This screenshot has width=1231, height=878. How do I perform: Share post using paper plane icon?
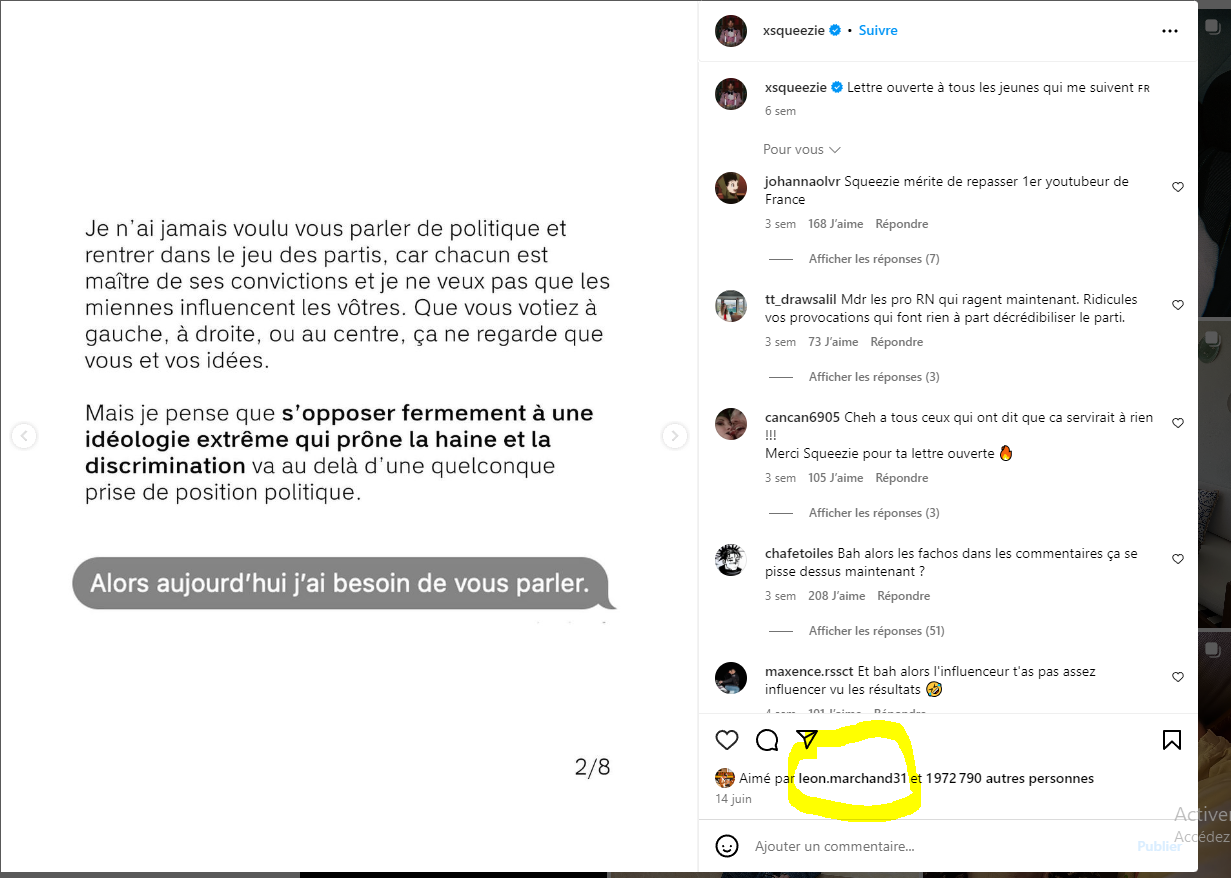click(807, 740)
